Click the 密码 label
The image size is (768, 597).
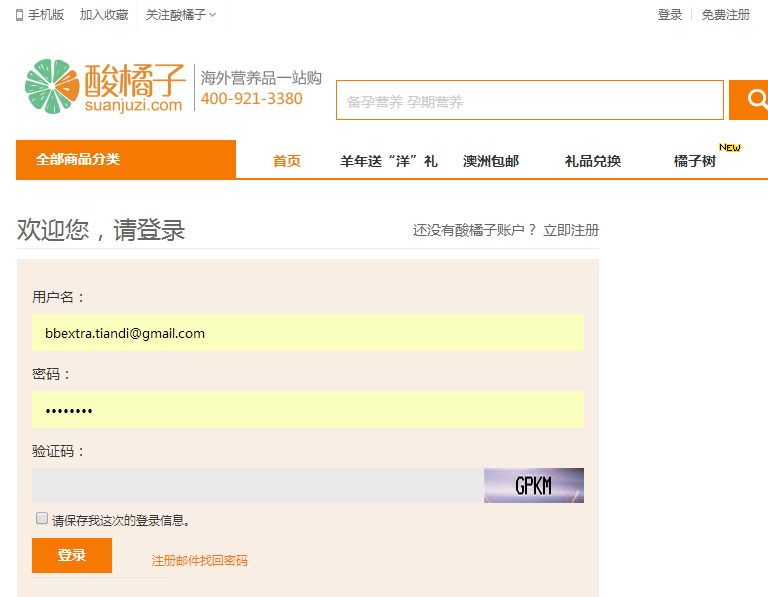[51, 374]
